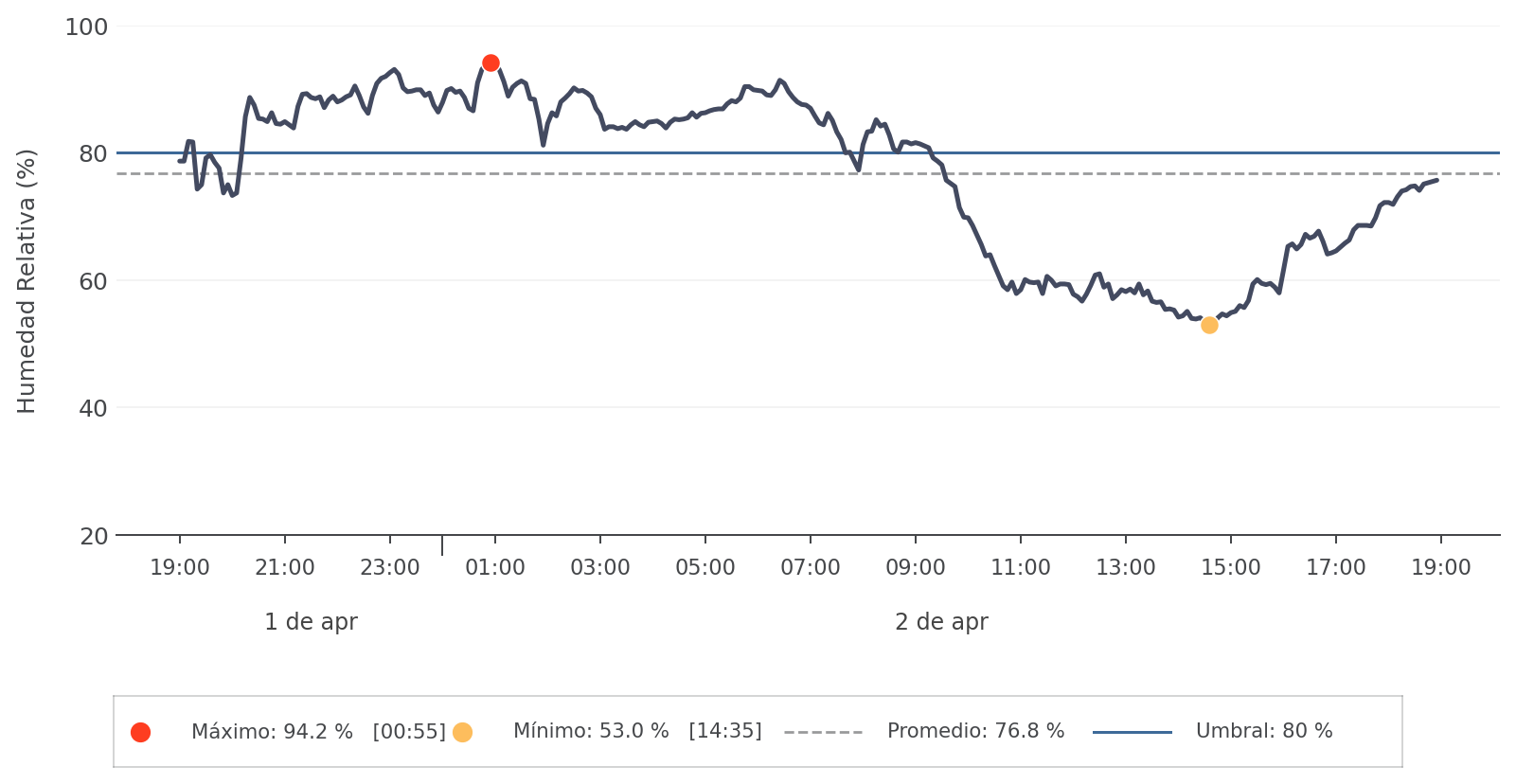Click the "Promedio: 76.8 %" legend text
Image resolution: width=1516 pixels, height=784 pixels.
tap(975, 732)
